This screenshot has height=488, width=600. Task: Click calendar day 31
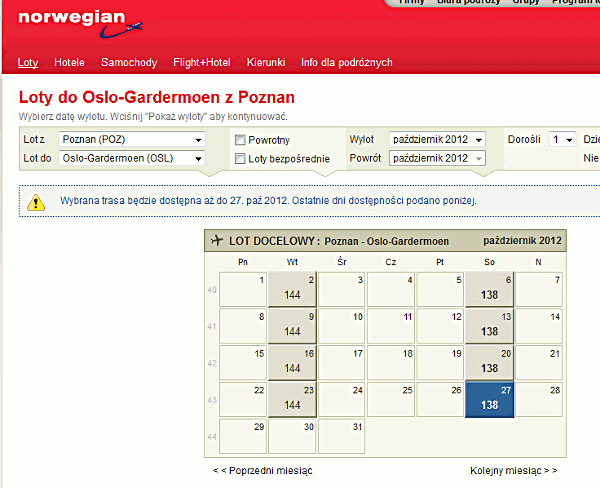click(x=341, y=436)
